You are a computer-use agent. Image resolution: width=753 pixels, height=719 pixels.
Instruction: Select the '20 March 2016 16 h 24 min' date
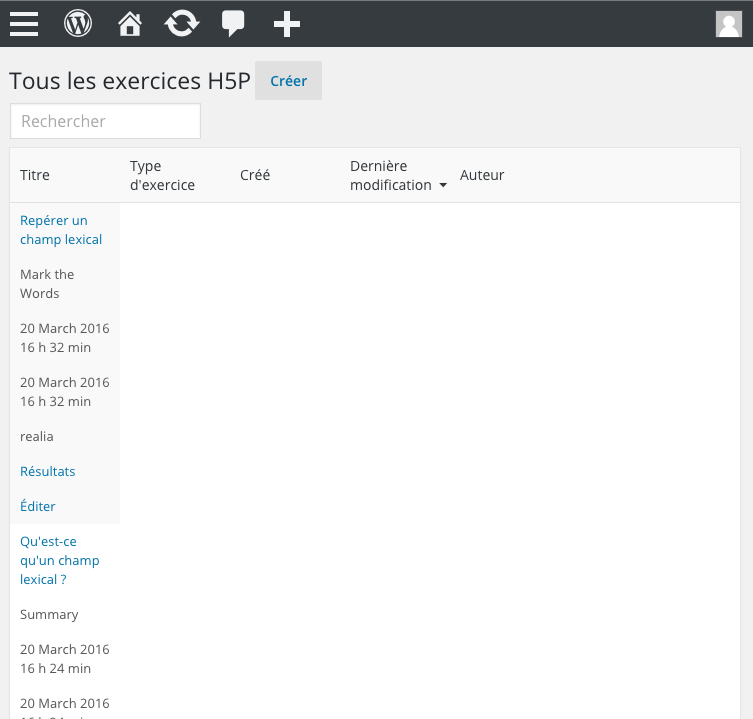65,658
